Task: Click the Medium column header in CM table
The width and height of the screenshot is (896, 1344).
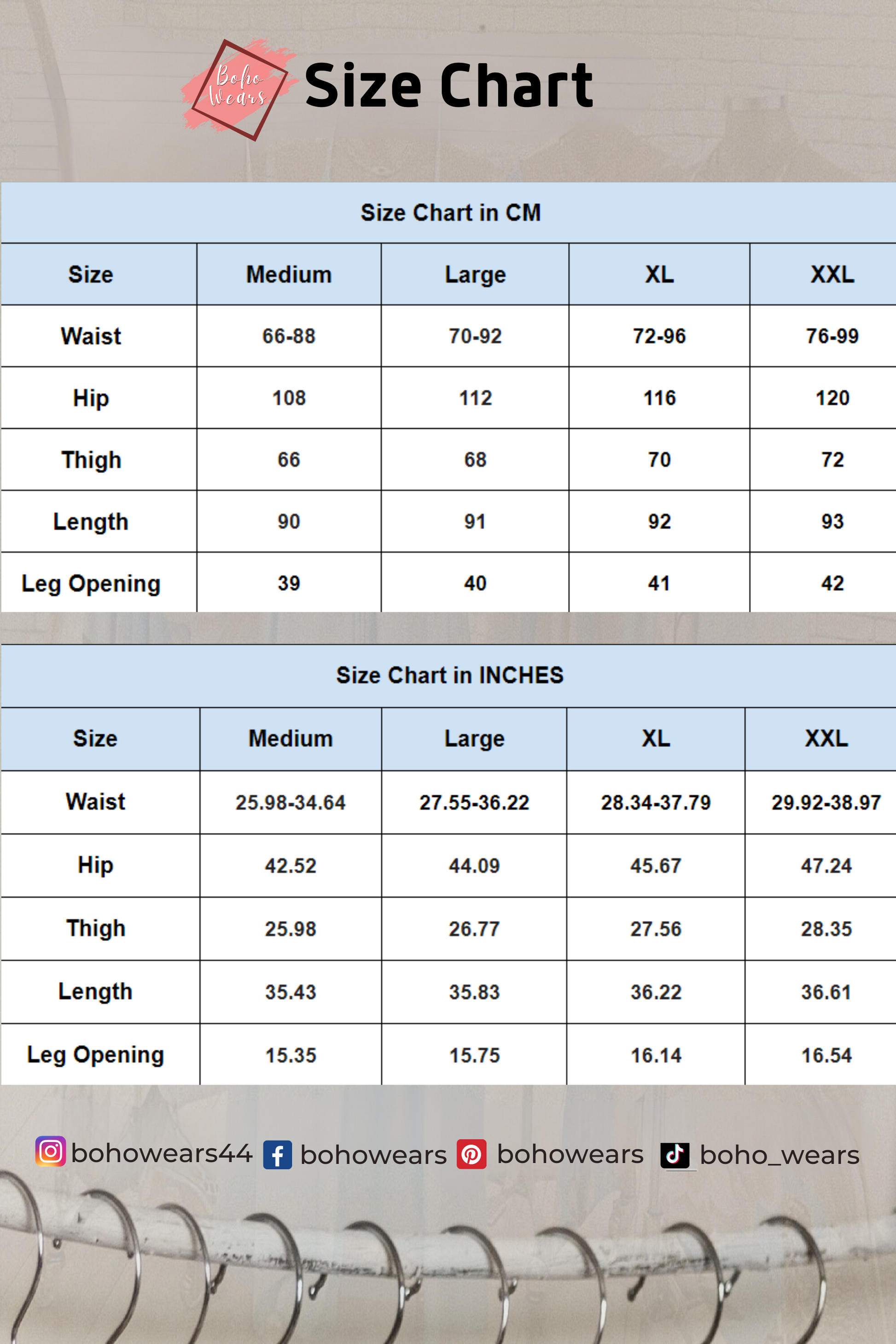Action: click(x=289, y=275)
